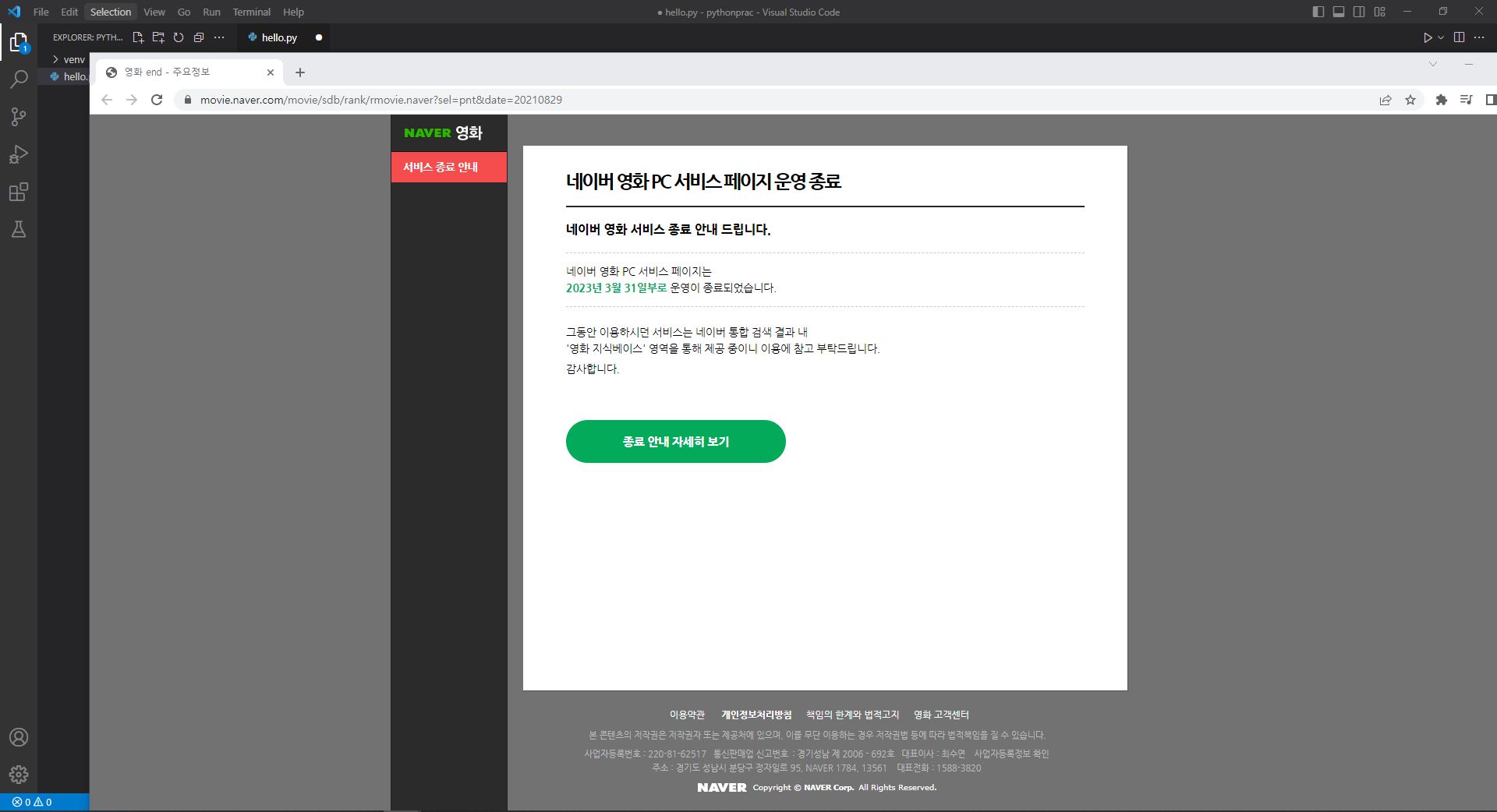This screenshot has width=1497, height=812.
Task: Go back in the browser
Action: click(x=107, y=100)
